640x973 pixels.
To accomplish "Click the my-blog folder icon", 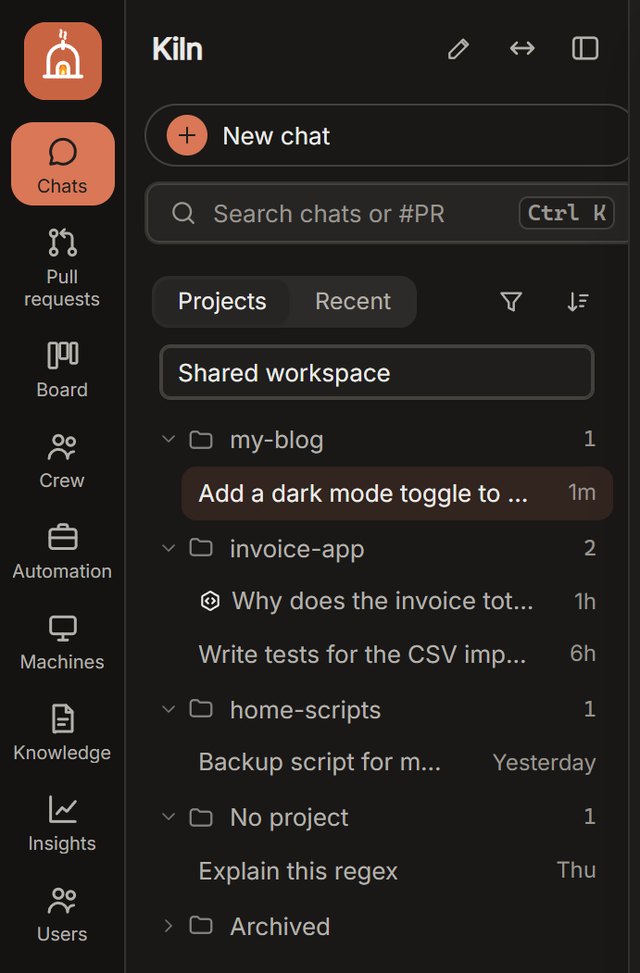I will [x=201, y=440].
